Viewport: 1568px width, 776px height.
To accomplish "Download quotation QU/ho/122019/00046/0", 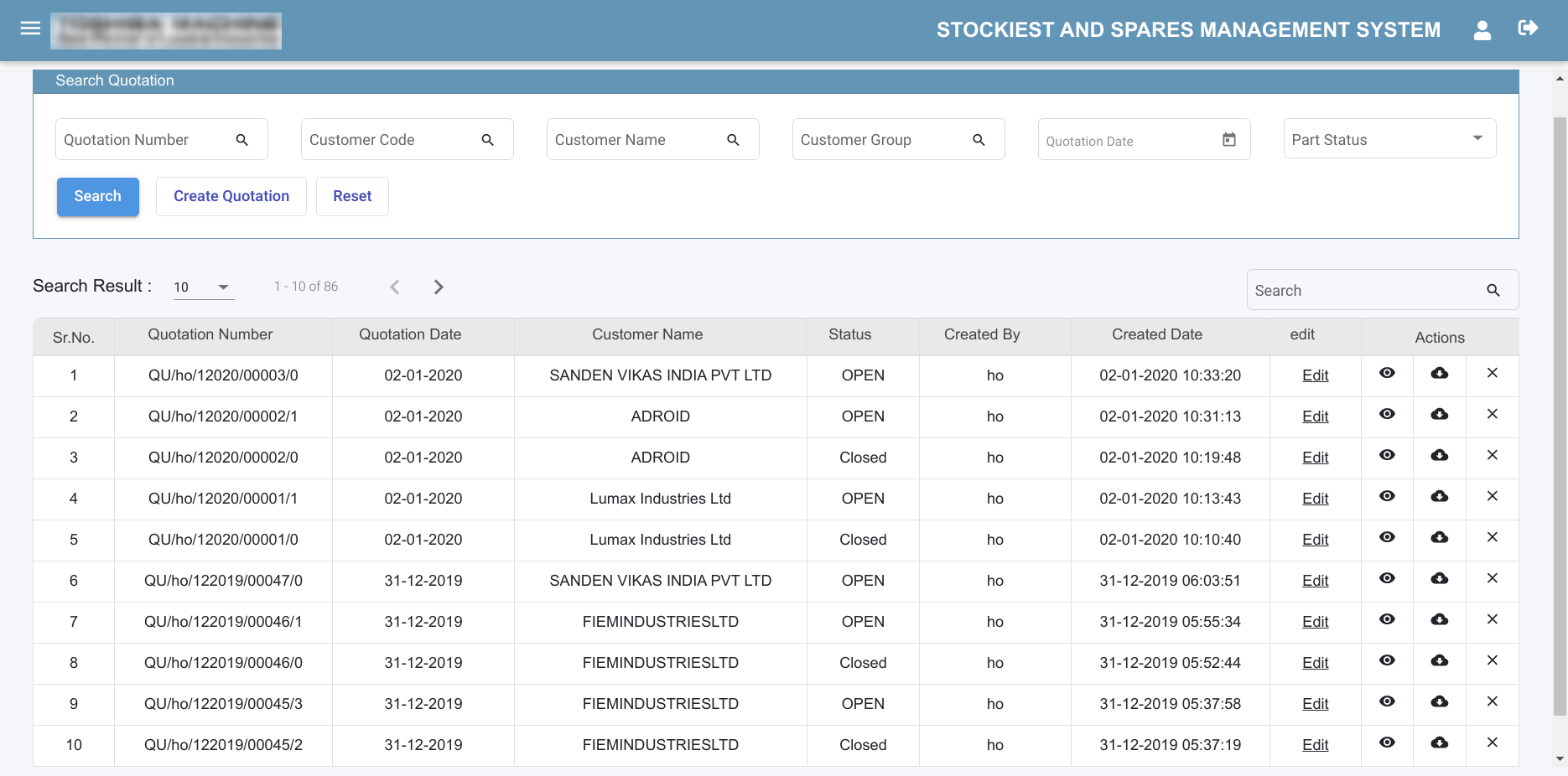I will click(x=1440, y=660).
